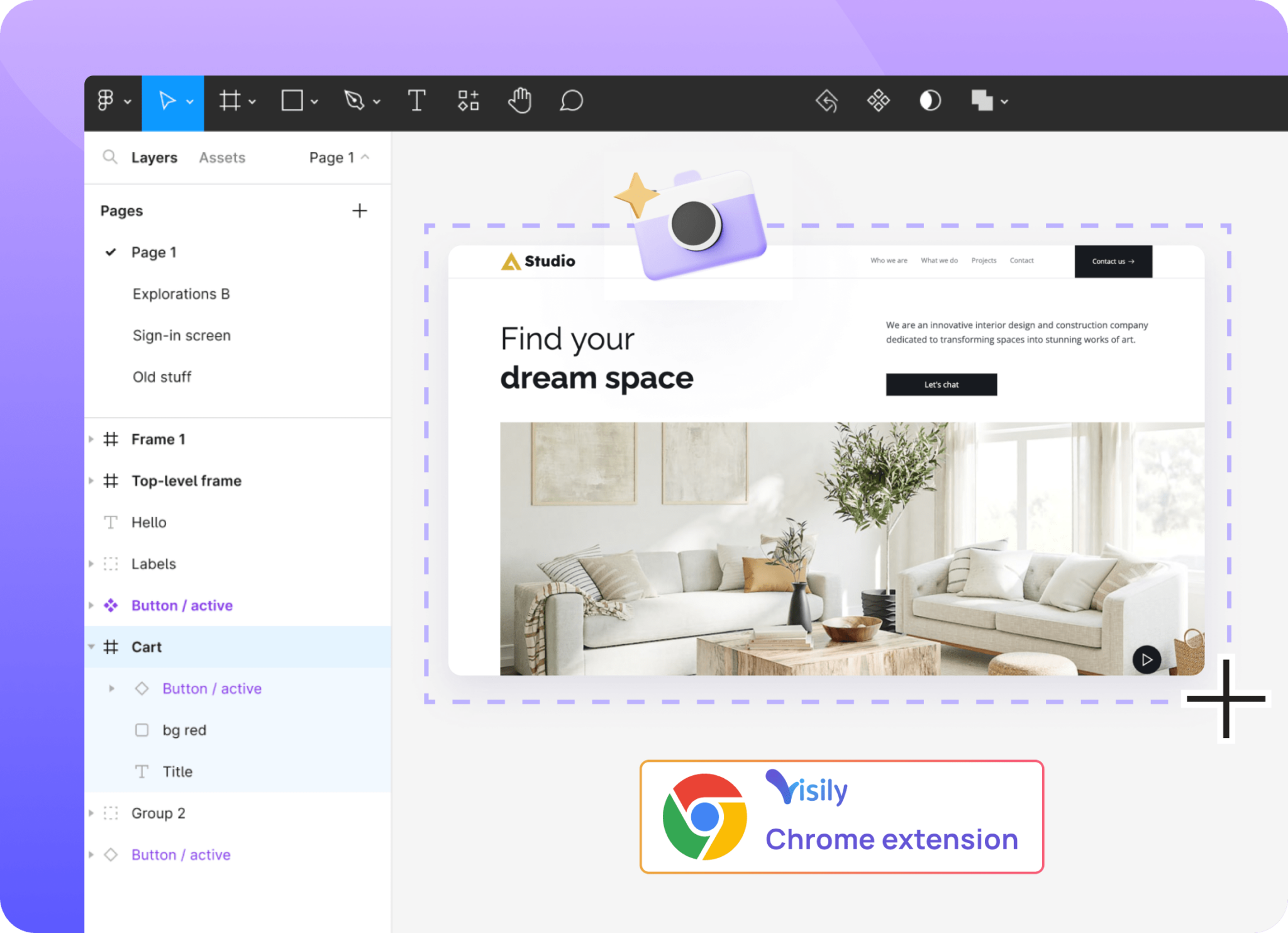Open the Page 1 selector dropdown
The width and height of the screenshot is (1288, 933).
[338, 157]
